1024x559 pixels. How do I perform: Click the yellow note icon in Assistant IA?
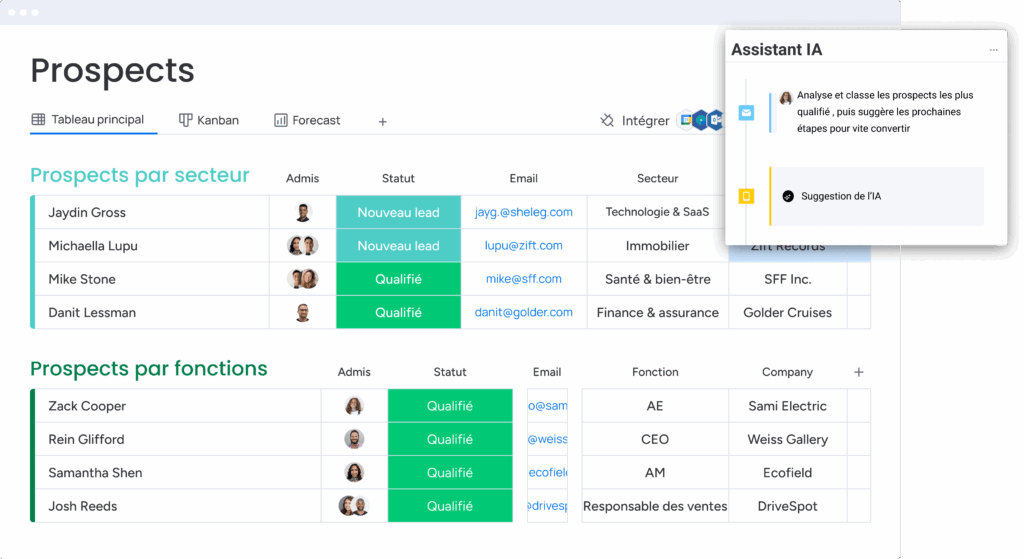click(x=746, y=196)
